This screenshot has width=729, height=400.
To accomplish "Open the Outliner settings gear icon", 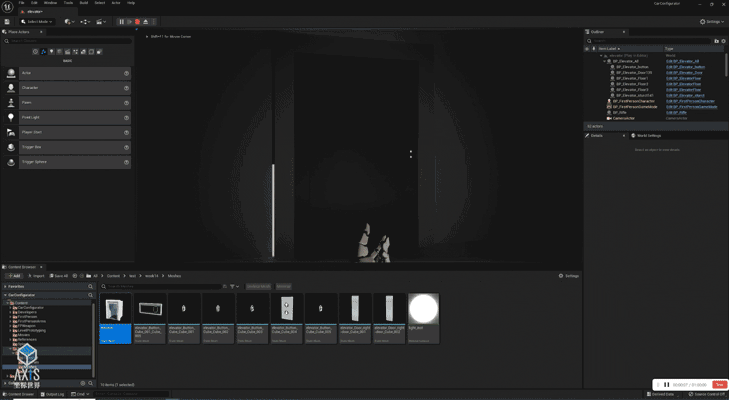I will [x=723, y=41].
